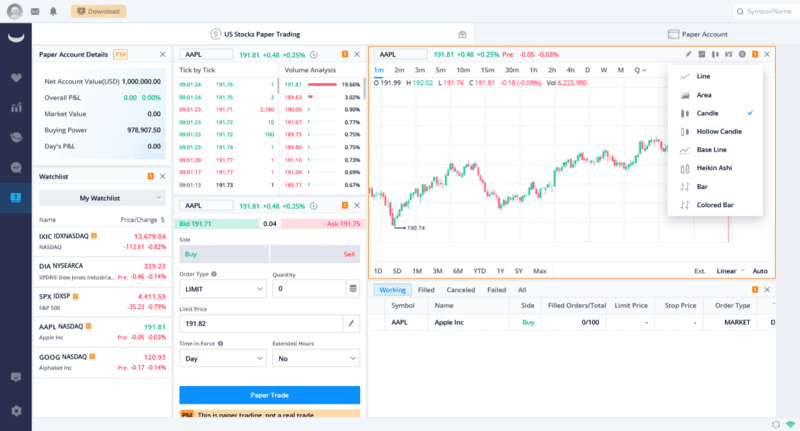Click the quantity calculator icon
This screenshot has height=431, width=800.
click(353, 289)
